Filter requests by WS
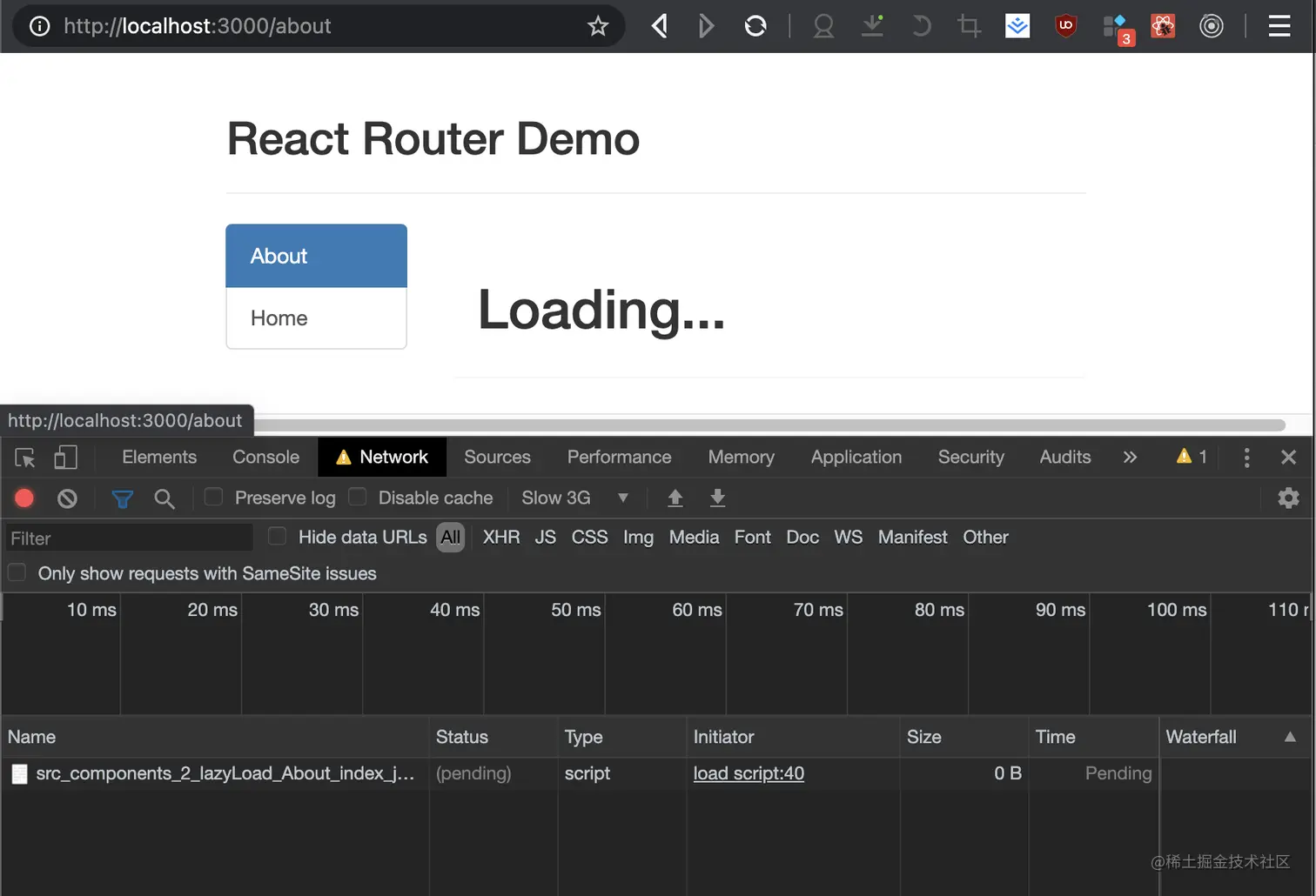1316x896 pixels. coord(848,538)
